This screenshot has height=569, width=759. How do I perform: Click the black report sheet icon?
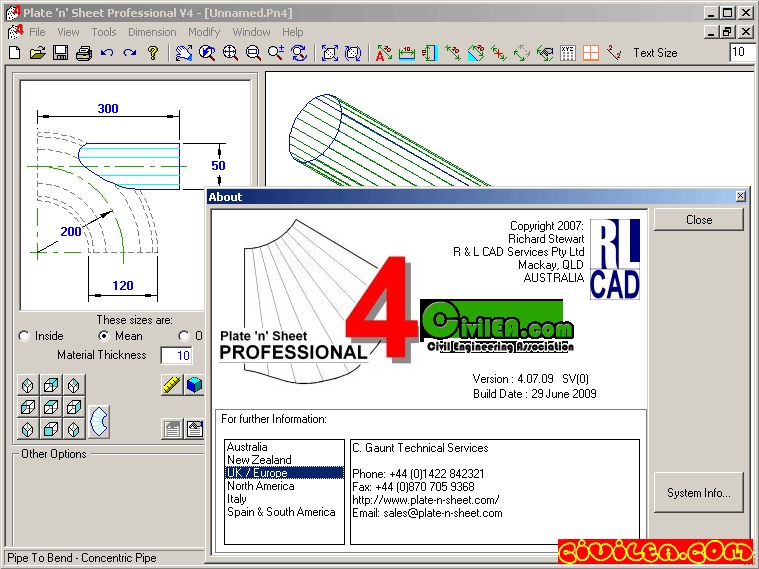(194, 429)
